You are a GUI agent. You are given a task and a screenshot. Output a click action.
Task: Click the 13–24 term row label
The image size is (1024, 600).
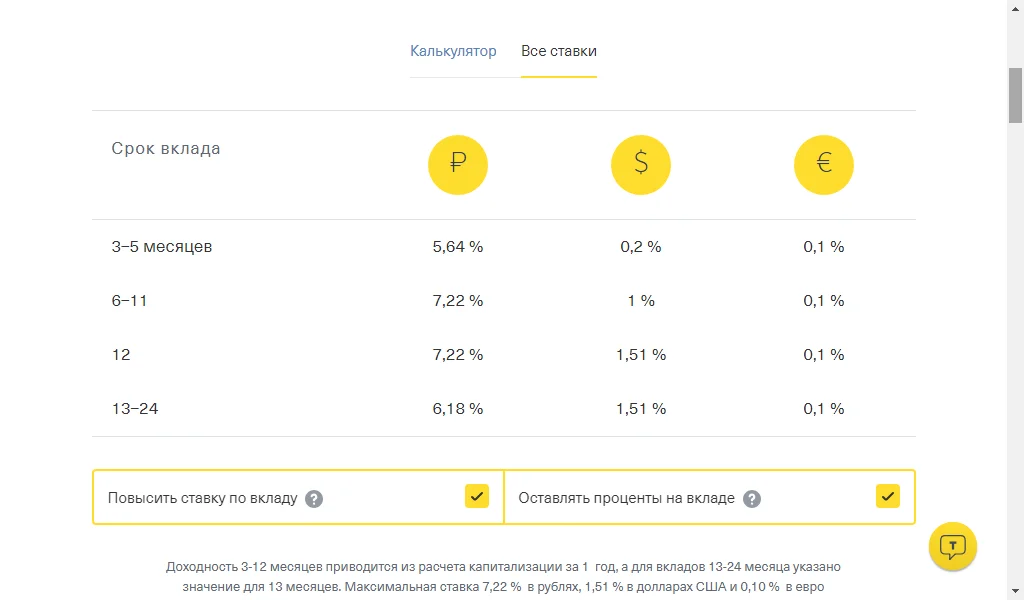(x=135, y=409)
